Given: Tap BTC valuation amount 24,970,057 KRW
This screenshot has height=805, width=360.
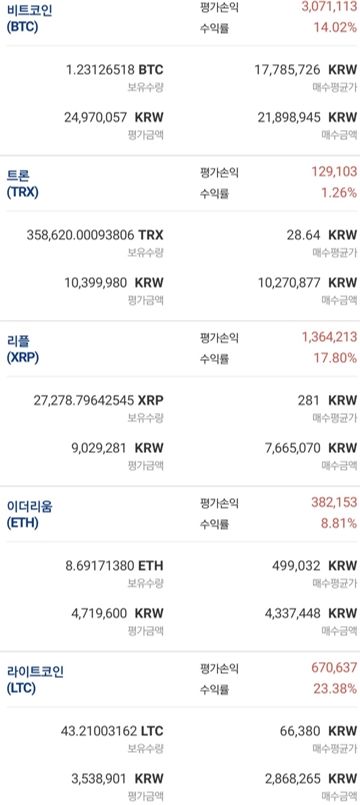Looking at the screenshot, I should [113, 117].
